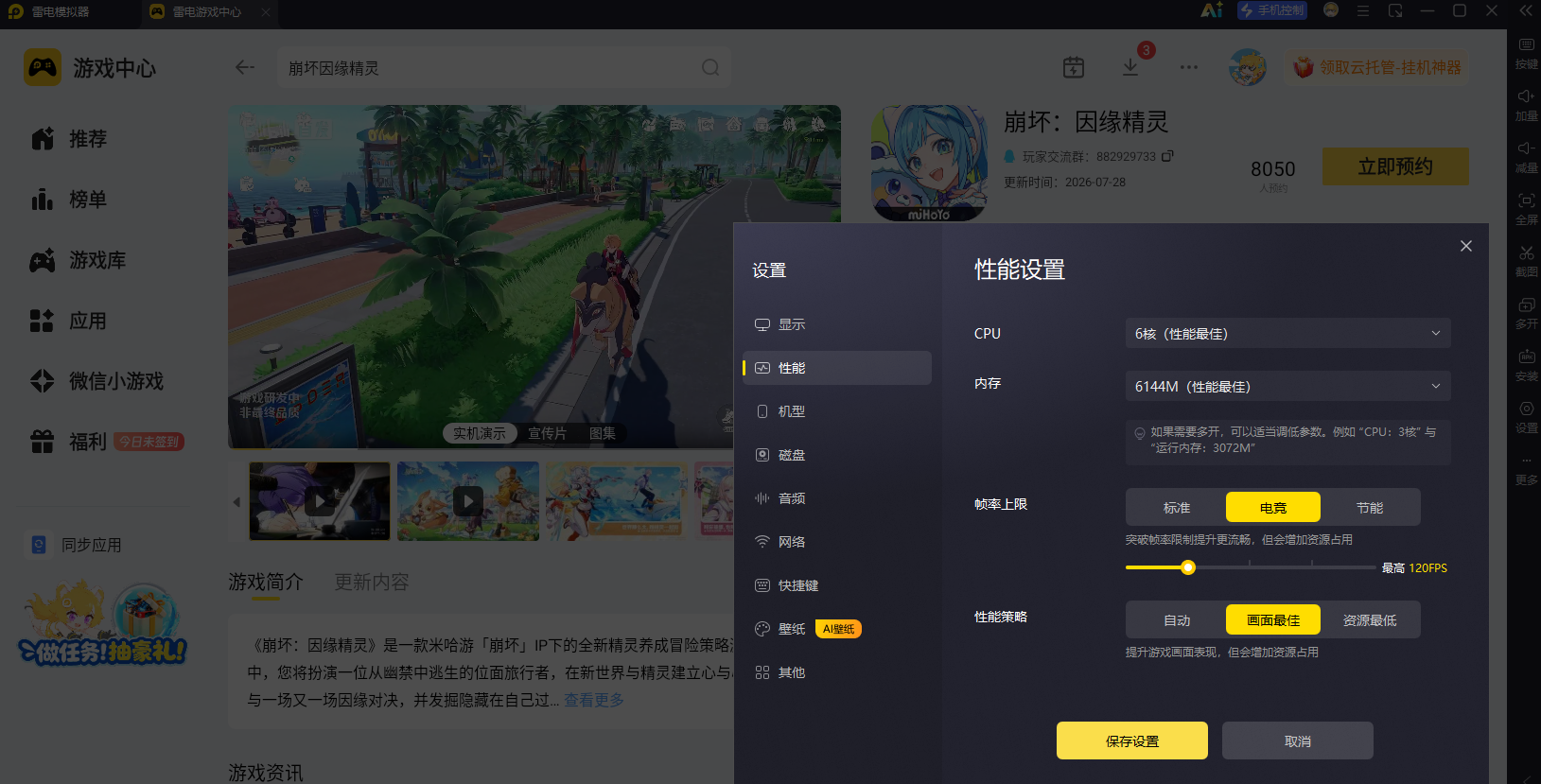Select the 性能 settings category
The image size is (1541, 784).
point(837,368)
